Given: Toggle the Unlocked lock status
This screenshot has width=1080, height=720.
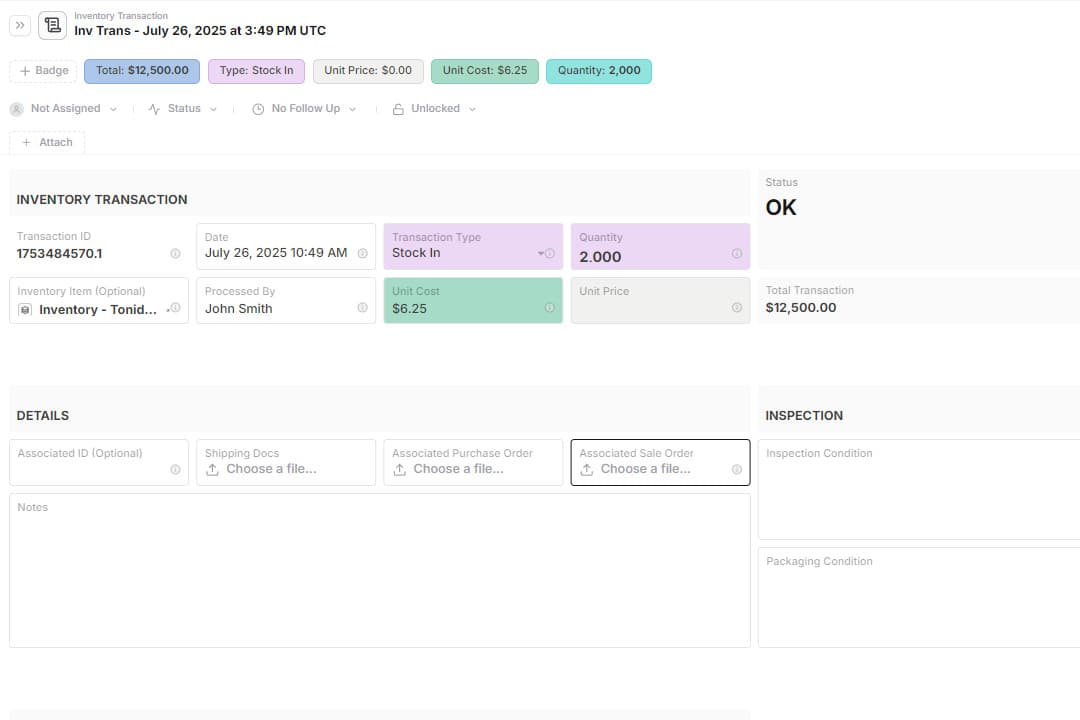Looking at the screenshot, I should 434,109.
